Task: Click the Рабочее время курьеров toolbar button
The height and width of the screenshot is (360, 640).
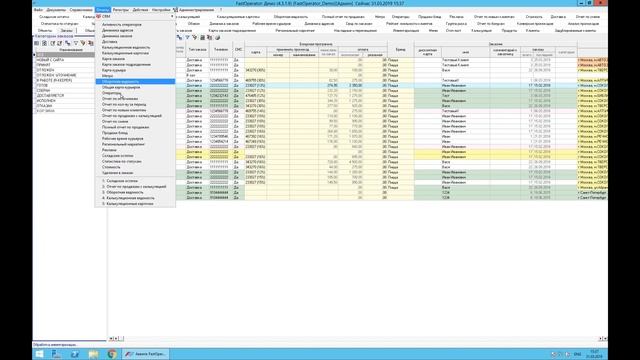Action: pyautogui.click(x=271, y=24)
